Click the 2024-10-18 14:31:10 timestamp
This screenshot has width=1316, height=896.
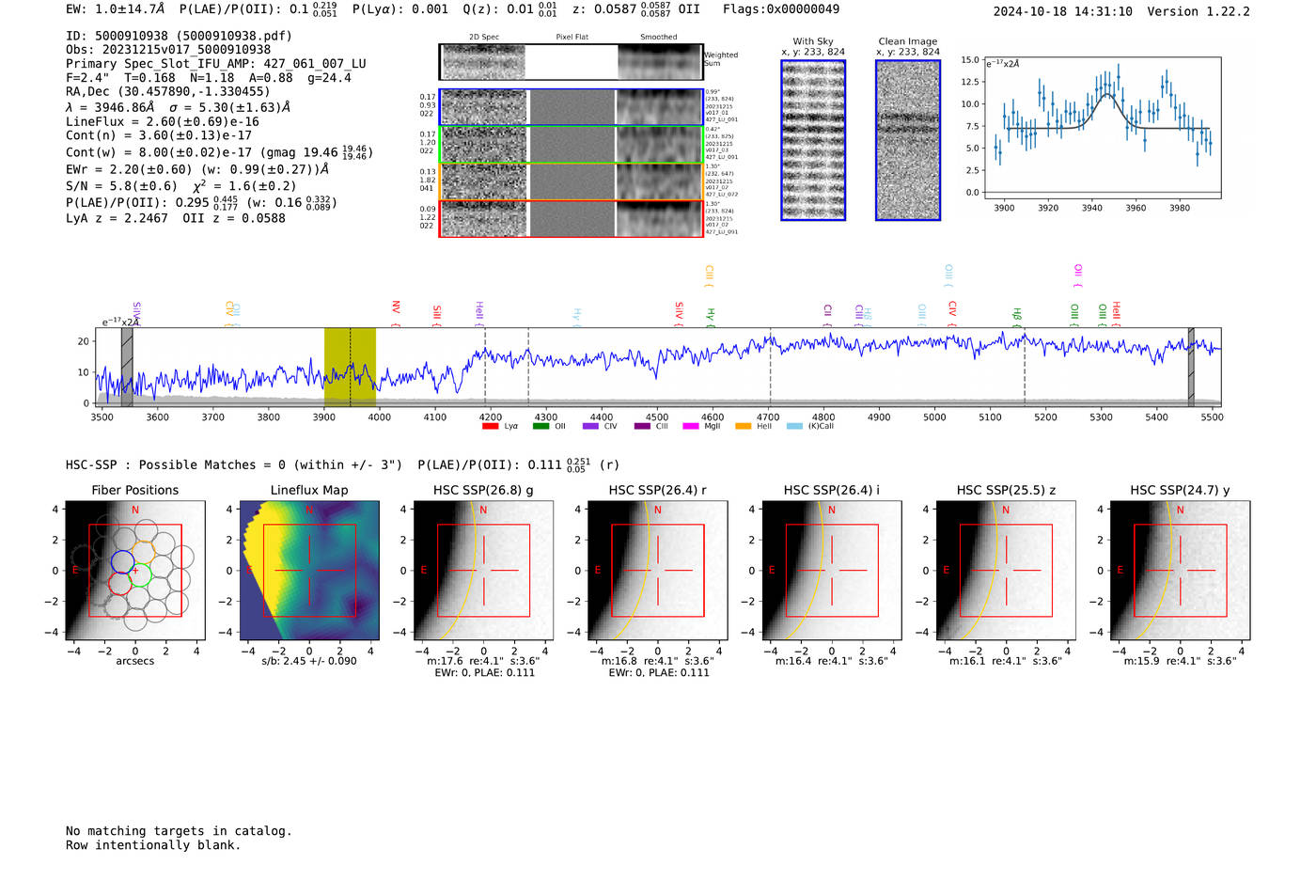pos(1062,11)
